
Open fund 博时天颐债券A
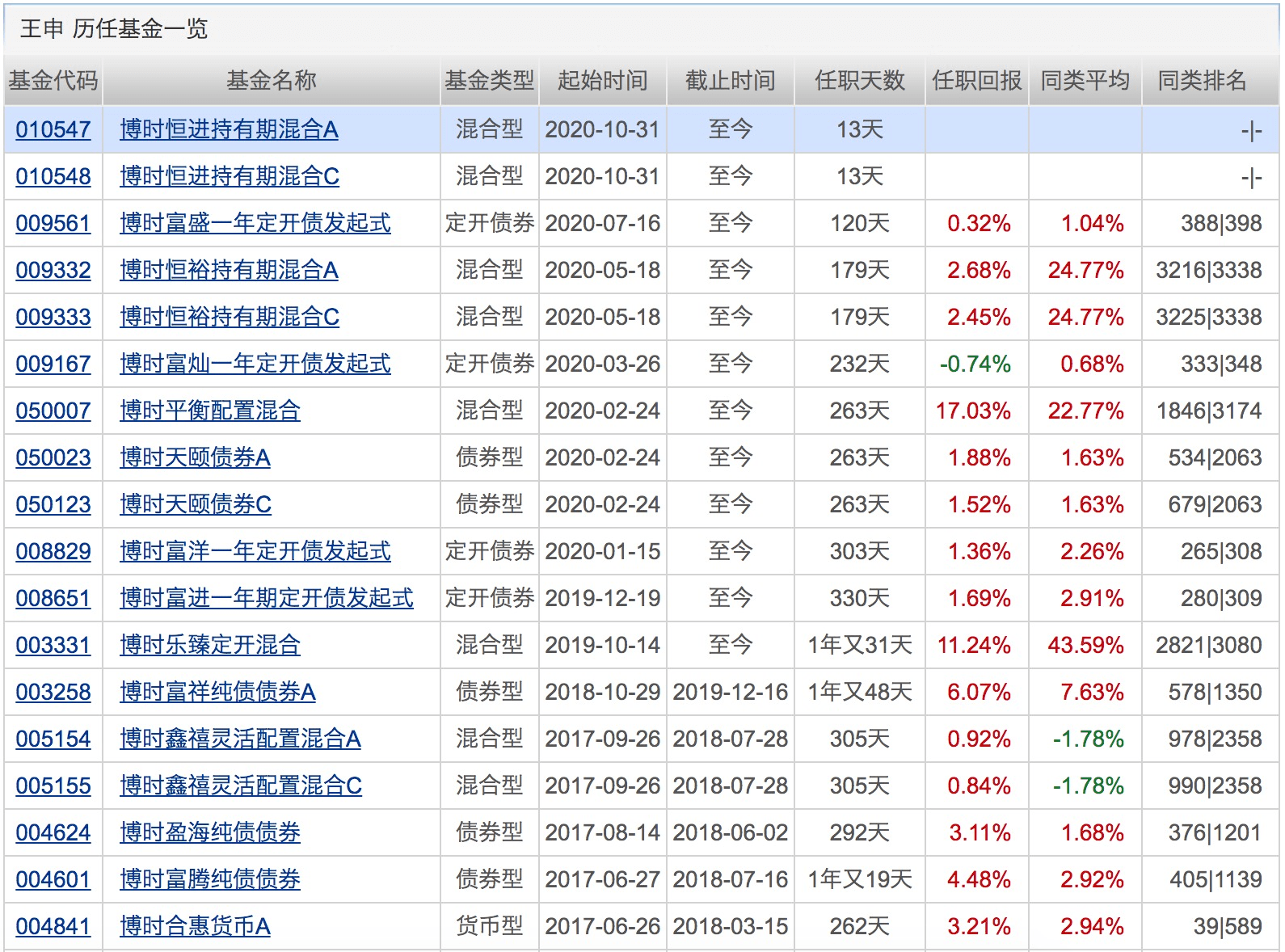click(195, 457)
